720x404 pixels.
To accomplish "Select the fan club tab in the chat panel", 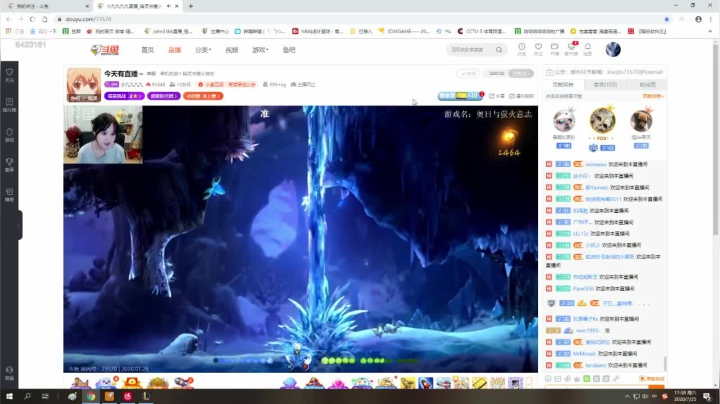I will (x=647, y=84).
